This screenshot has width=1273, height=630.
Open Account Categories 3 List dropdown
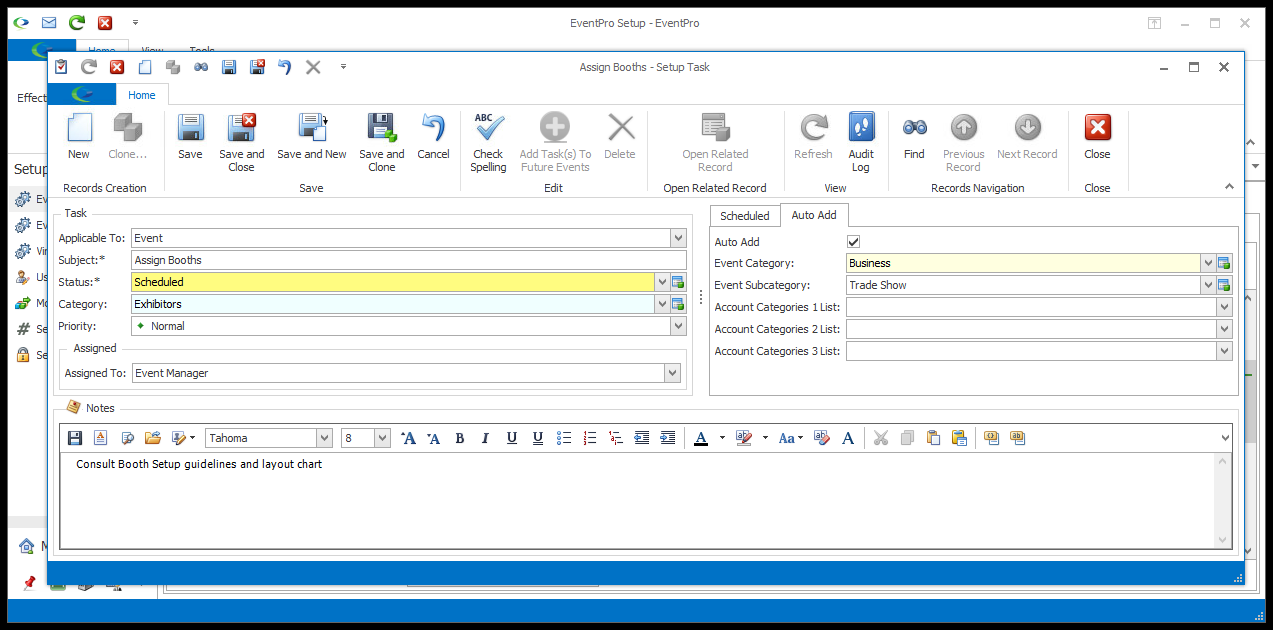(1224, 351)
